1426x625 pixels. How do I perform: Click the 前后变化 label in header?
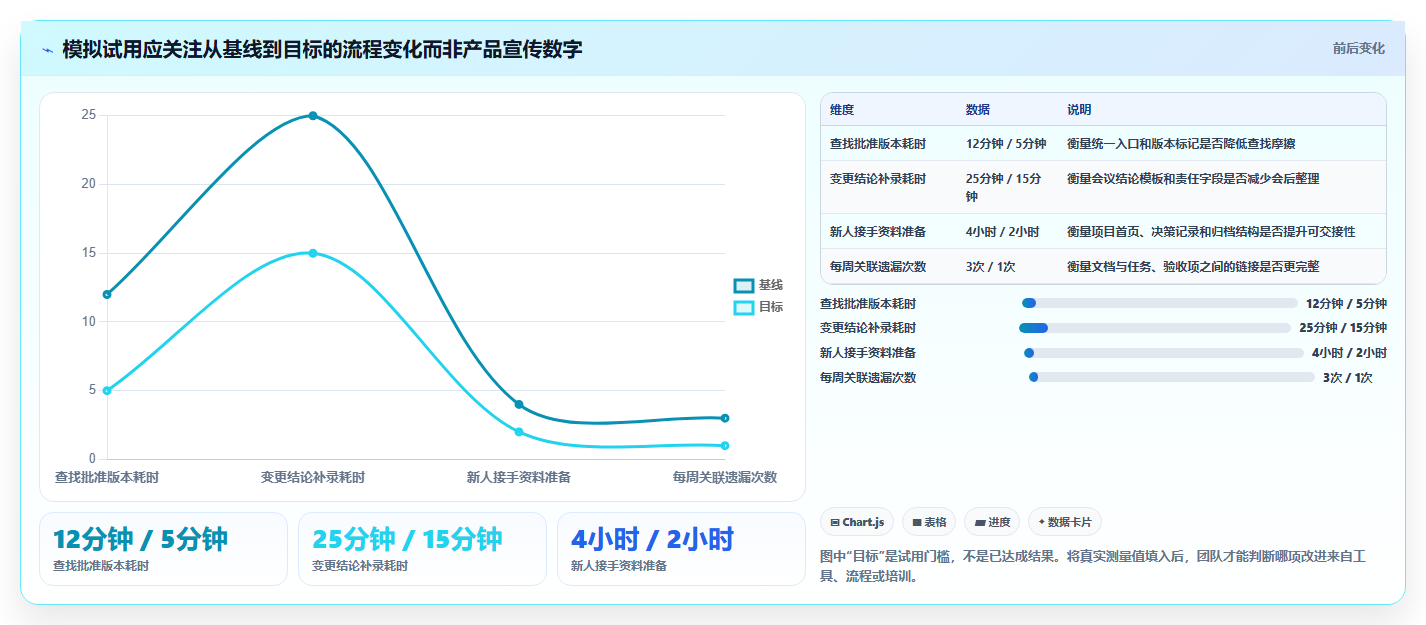[1358, 48]
